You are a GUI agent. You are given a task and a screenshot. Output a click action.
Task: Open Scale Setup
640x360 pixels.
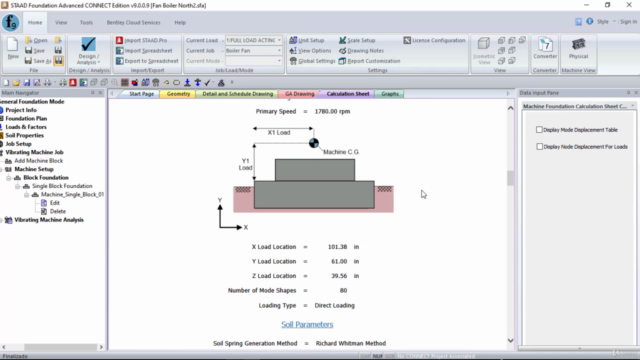click(357, 40)
